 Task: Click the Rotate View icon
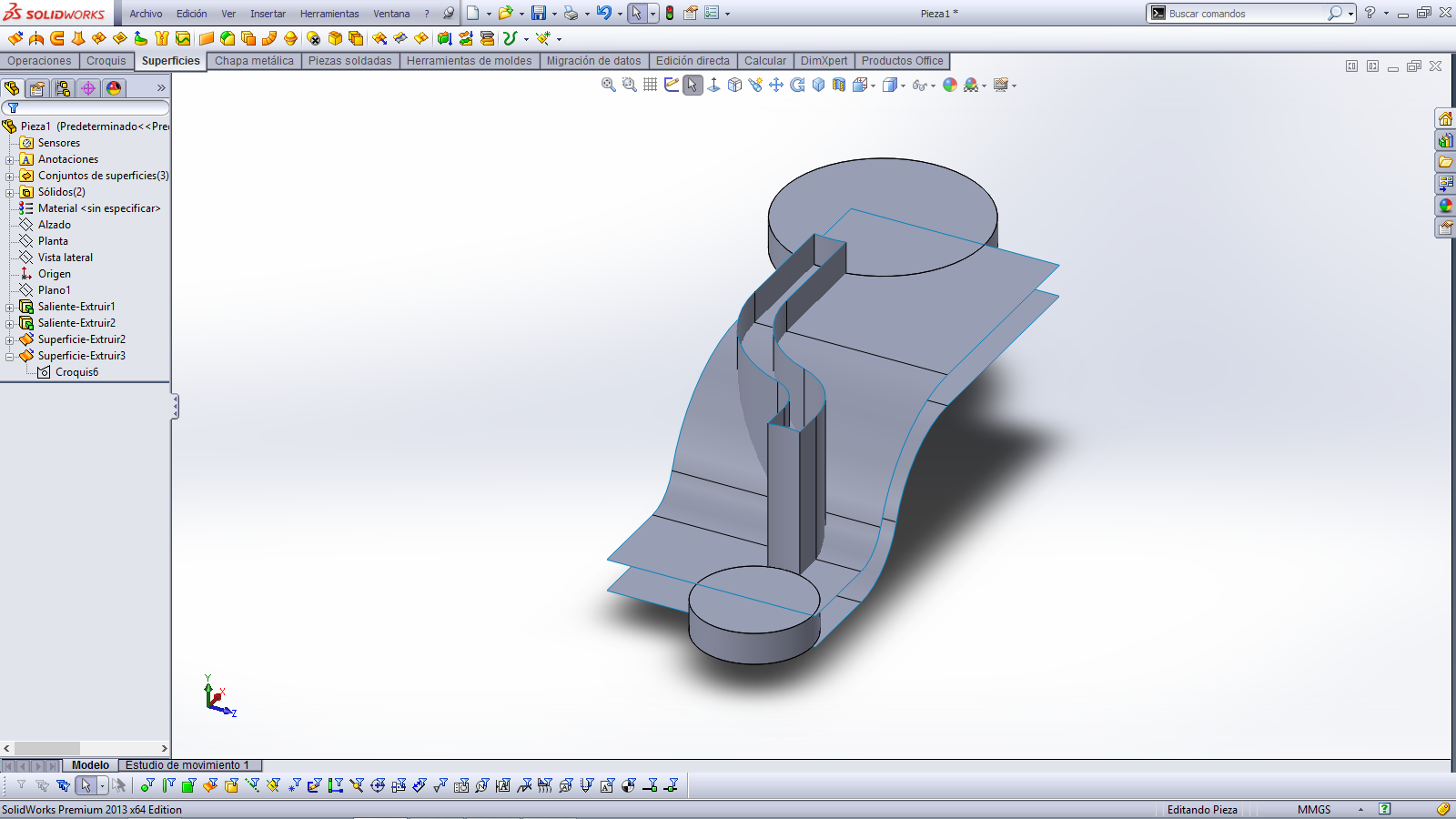tap(797, 85)
